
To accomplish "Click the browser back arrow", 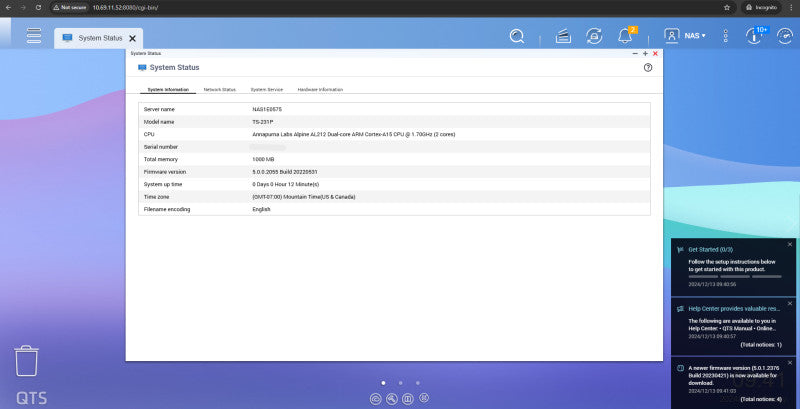I will click(x=8, y=8).
